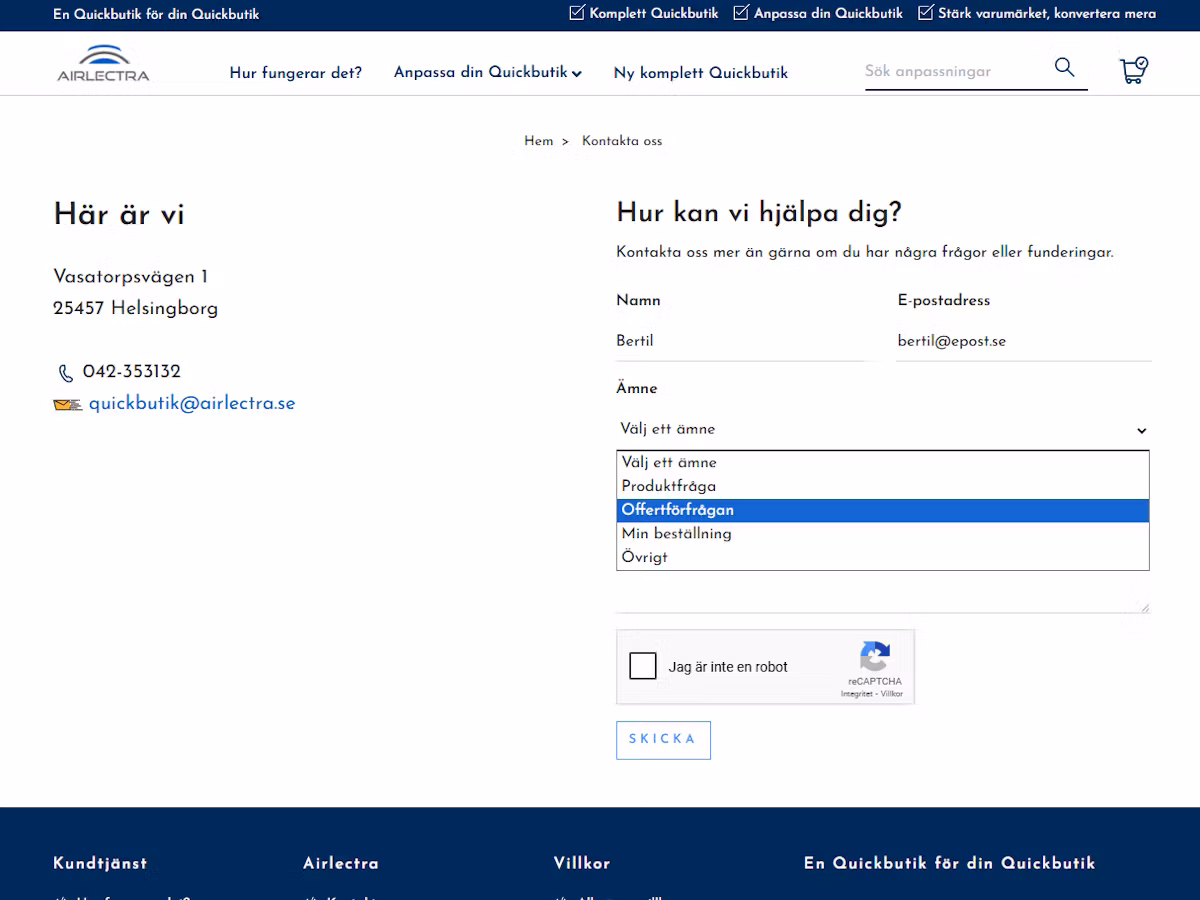
Task: Select Offertförfrågan in the subject list
Action: pos(883,510)
